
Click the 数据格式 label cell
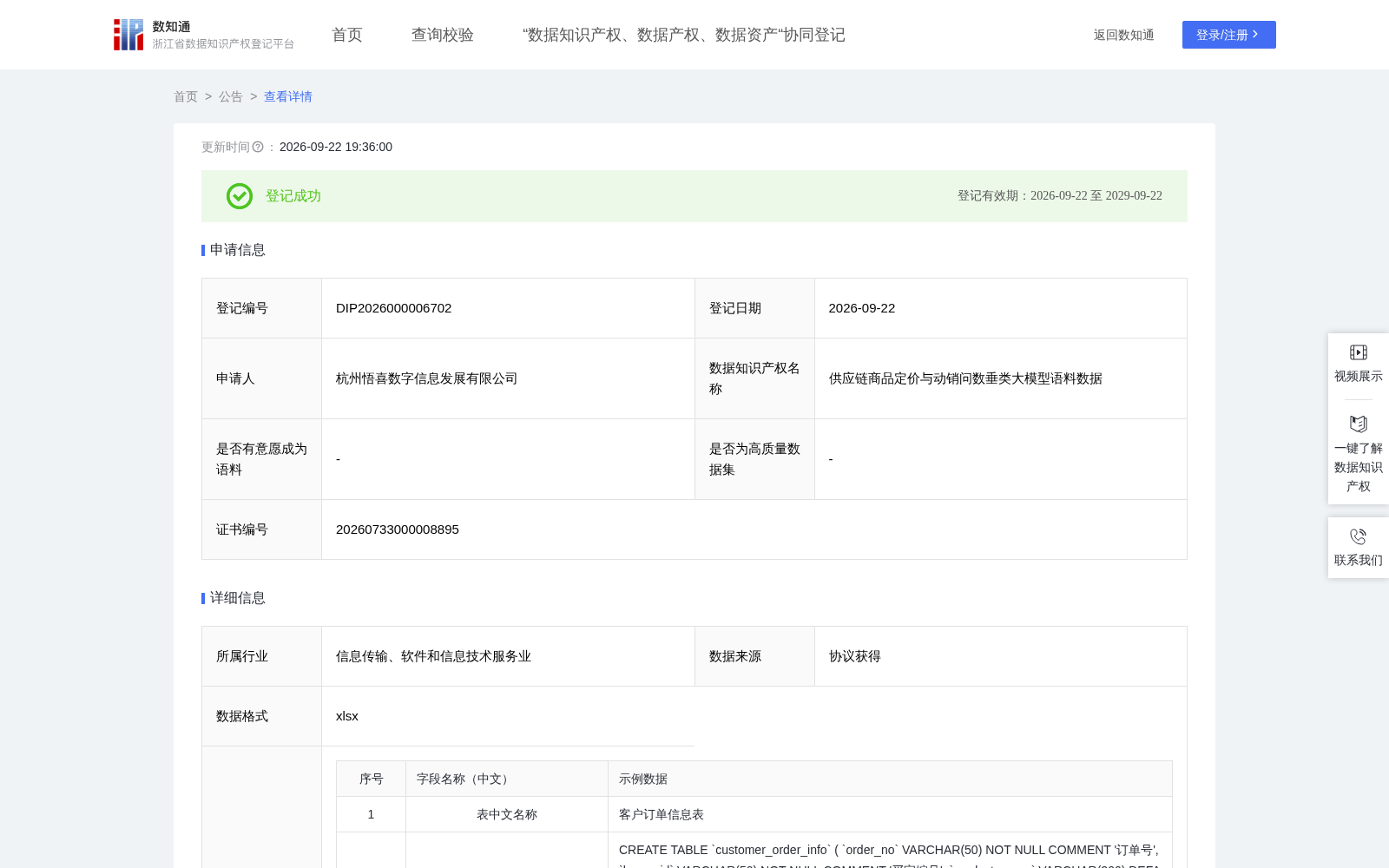(262, 716)
